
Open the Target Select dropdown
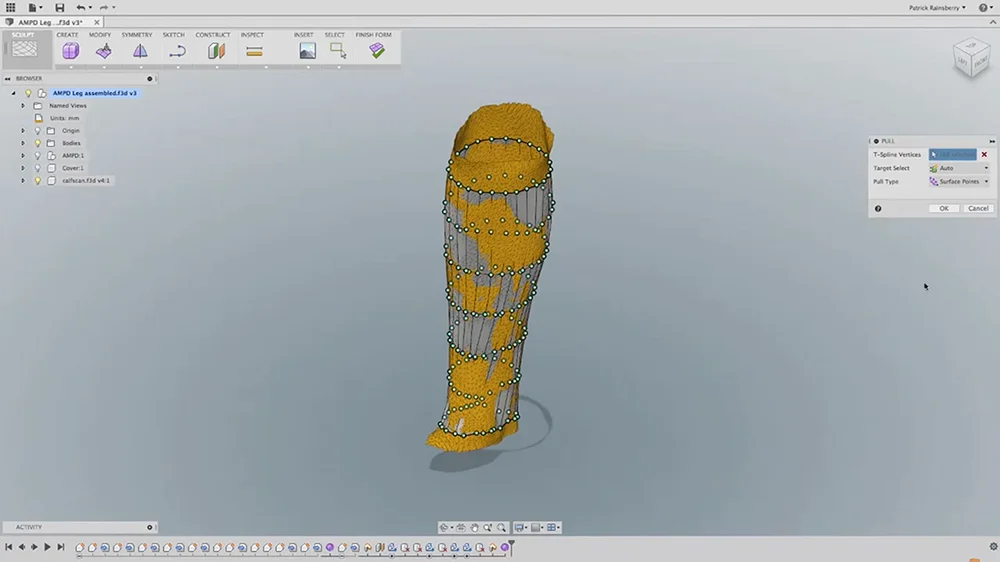coord(958,168)
